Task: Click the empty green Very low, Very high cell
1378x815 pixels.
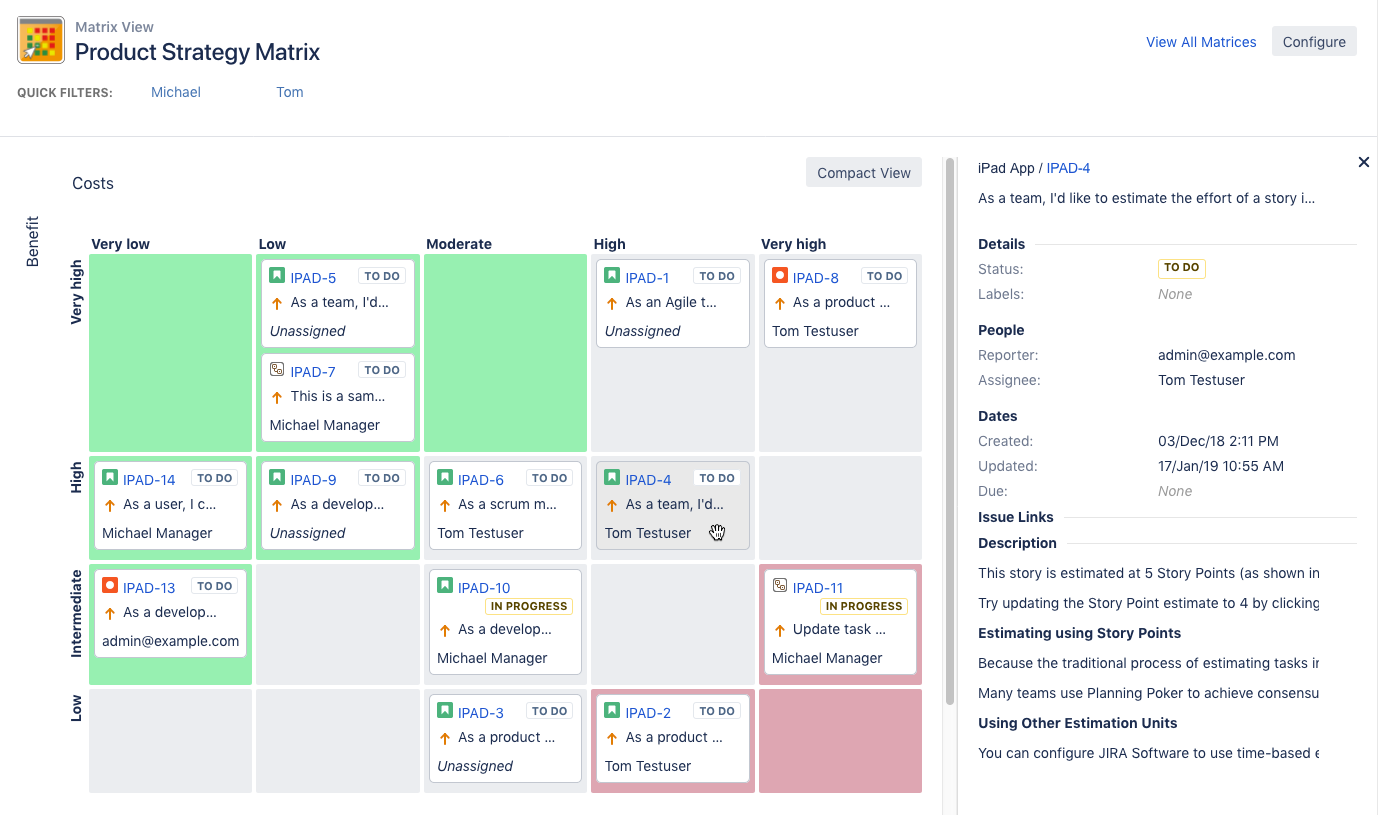Action: 170,352
